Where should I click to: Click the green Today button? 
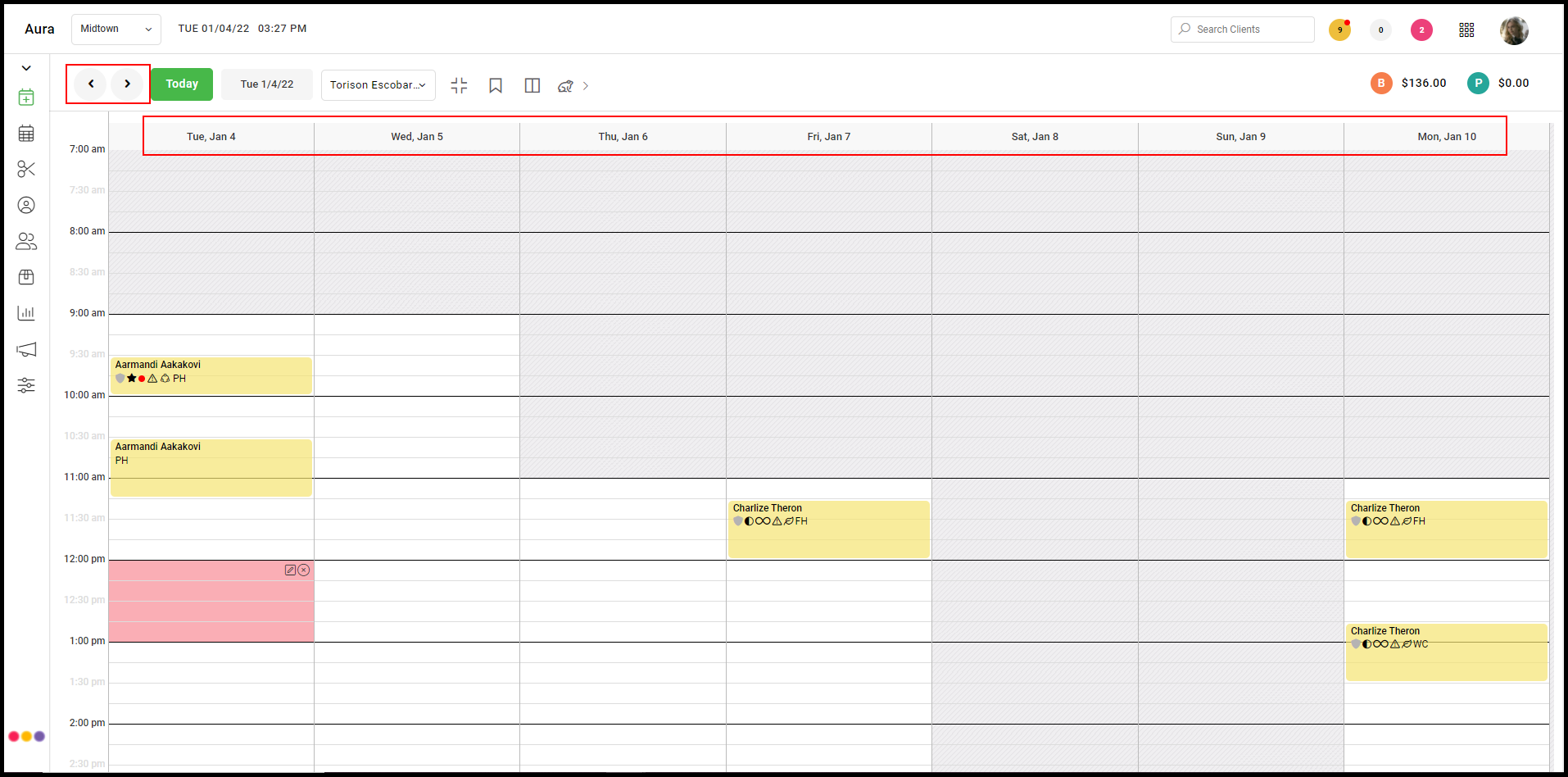coord(182,84)
